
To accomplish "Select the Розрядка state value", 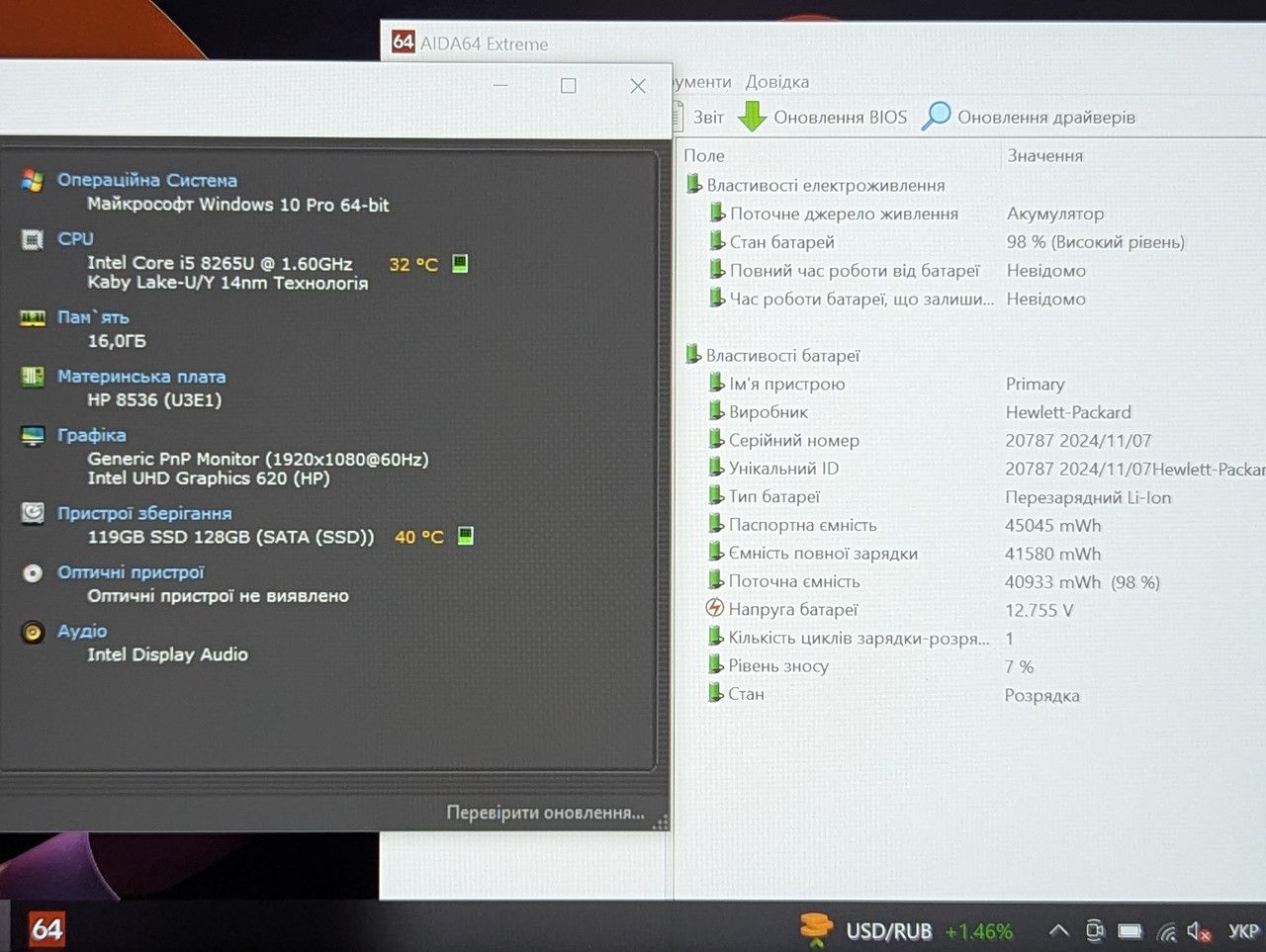I will point(1042,695).
